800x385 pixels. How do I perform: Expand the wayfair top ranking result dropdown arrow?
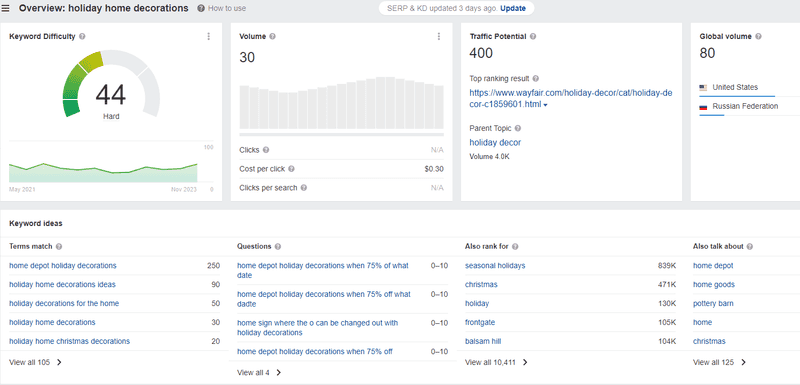point(545,105)
